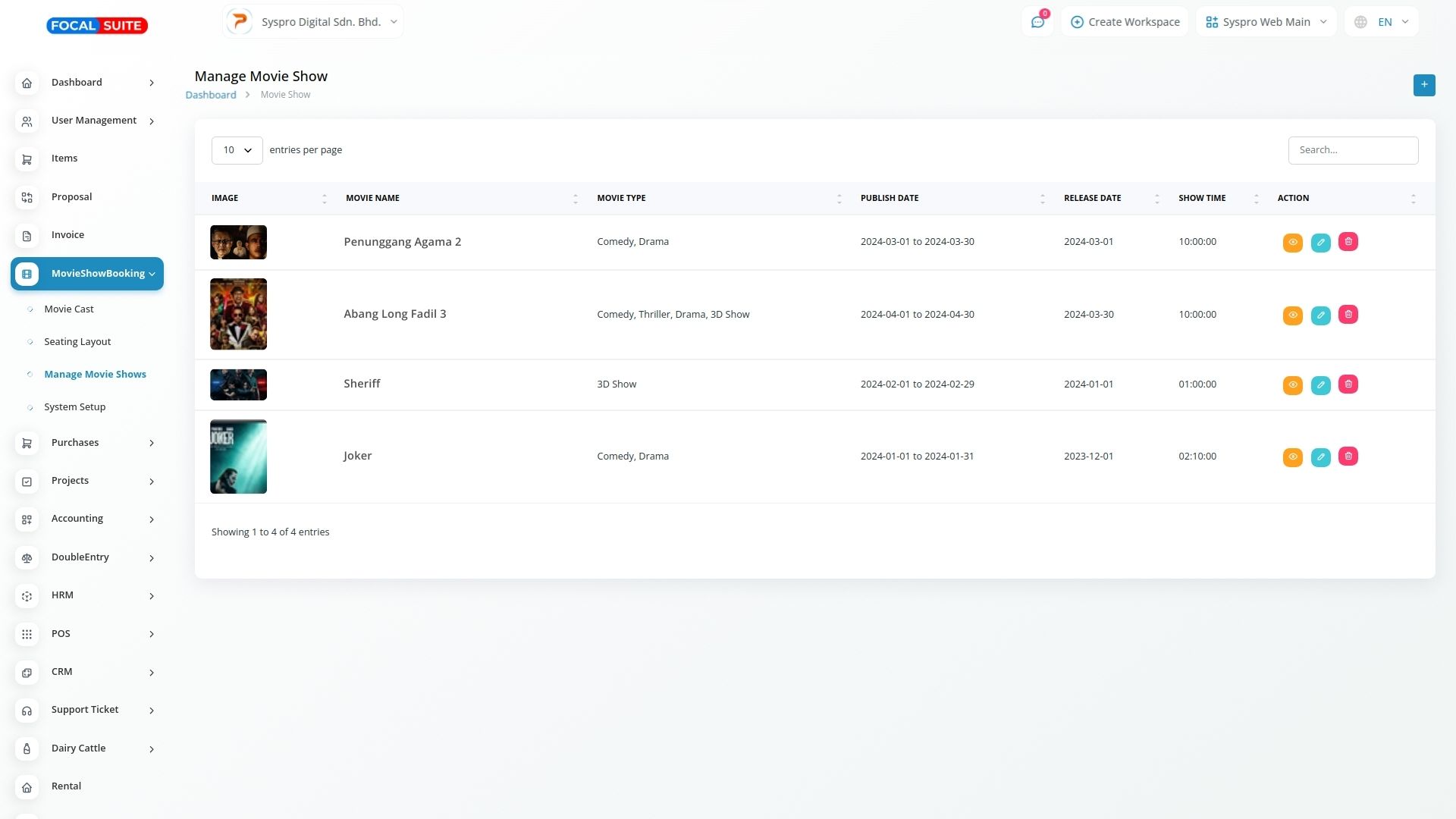Click the Search input field
1456x819 pixels.
click(1352, 150)
